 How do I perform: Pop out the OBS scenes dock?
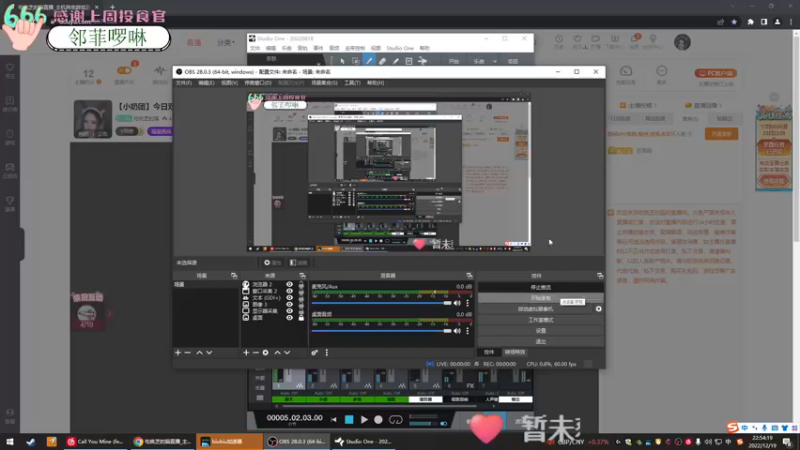click(x=234, y=276)
